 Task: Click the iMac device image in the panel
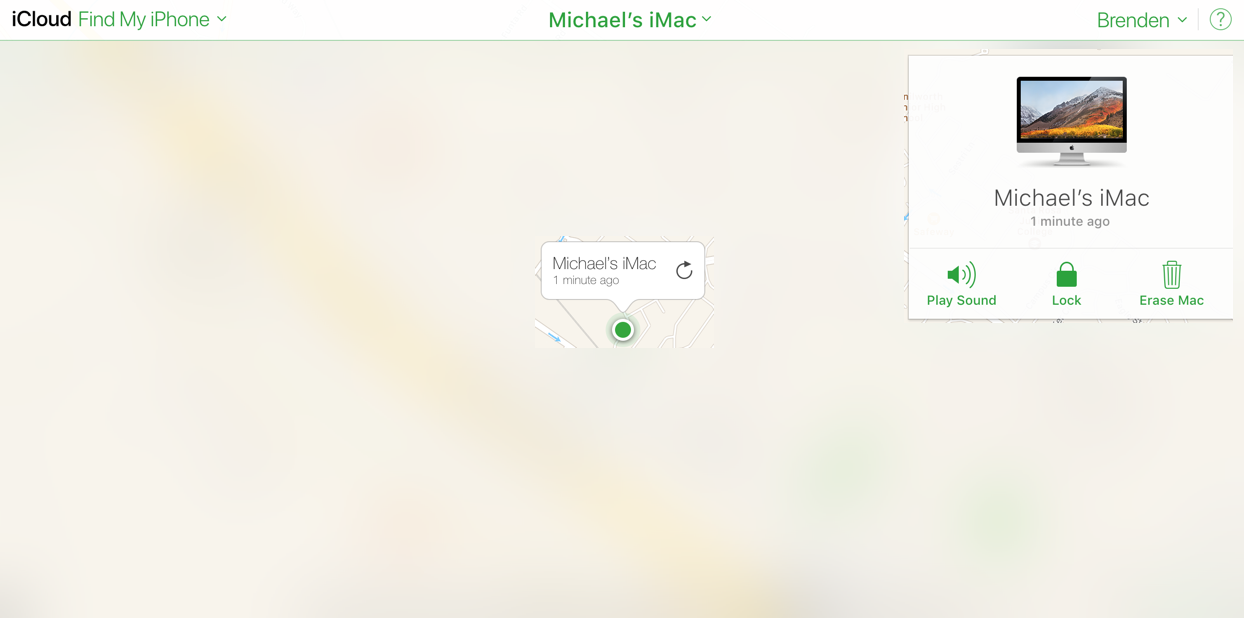[1071, 121]
